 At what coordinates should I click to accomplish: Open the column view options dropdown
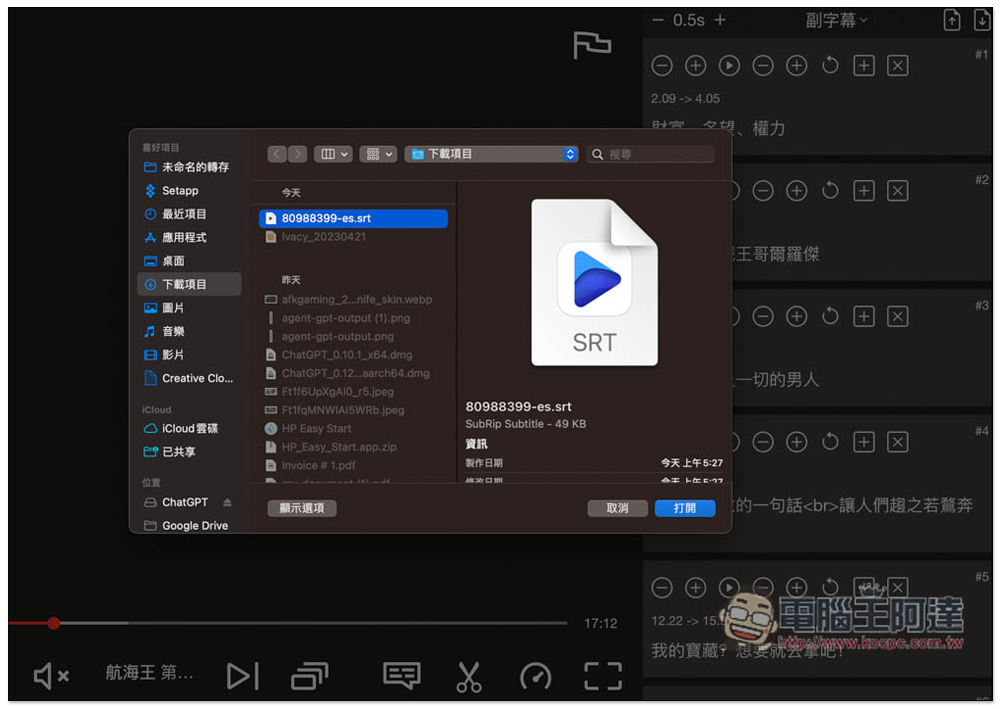click(x=333, y=154)
